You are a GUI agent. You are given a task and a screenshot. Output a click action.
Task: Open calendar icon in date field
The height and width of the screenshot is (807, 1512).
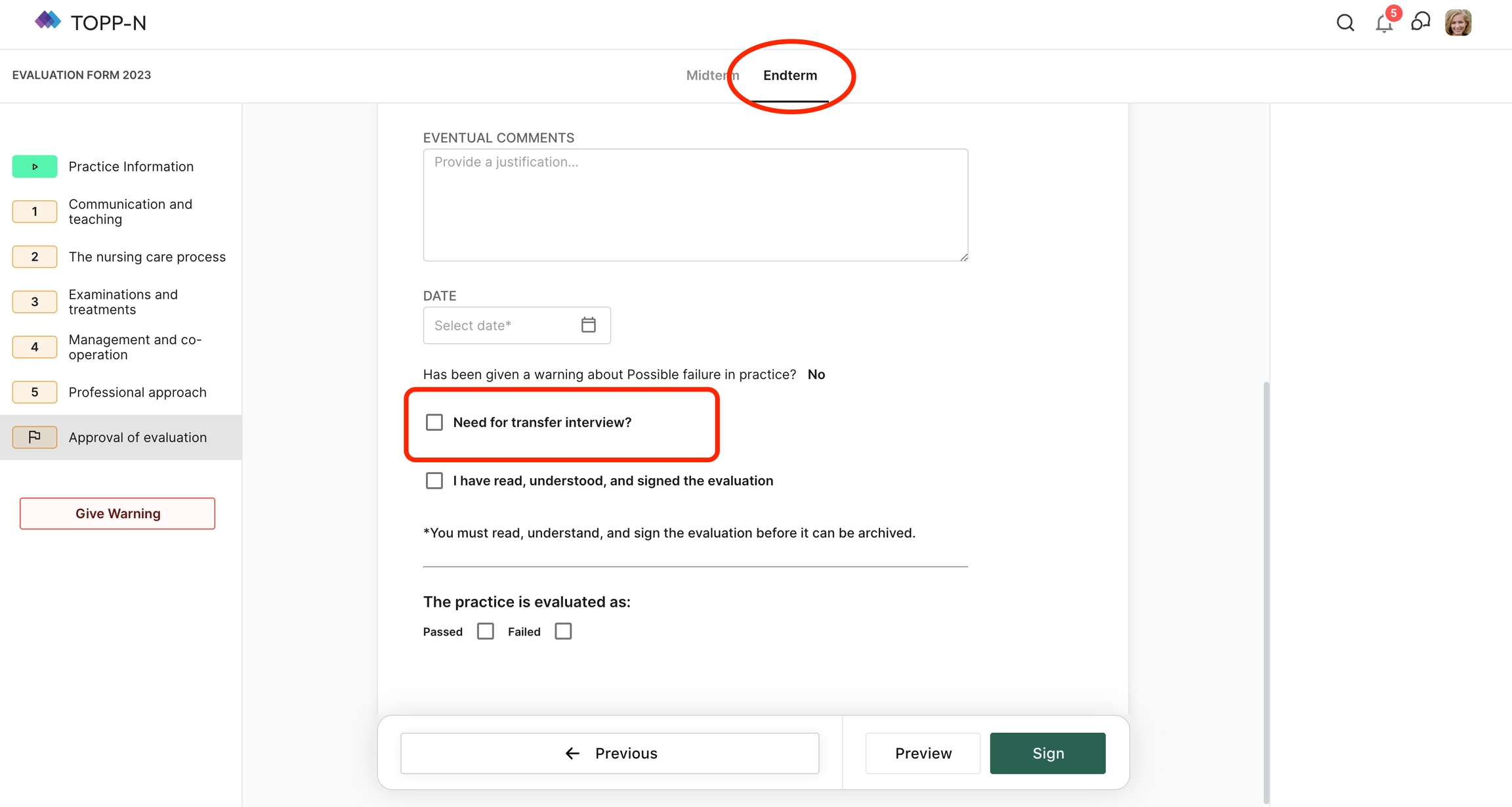pyautogui.click(x=588, y=325)
